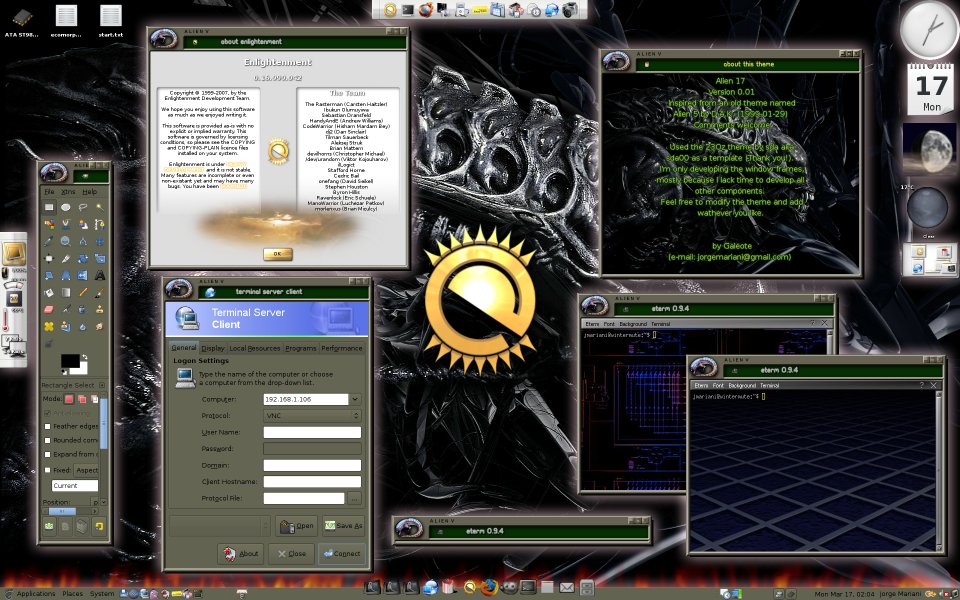Screen dimensions: 960x600
Task: Switch to the Local Resources tab
Action: 254,348
